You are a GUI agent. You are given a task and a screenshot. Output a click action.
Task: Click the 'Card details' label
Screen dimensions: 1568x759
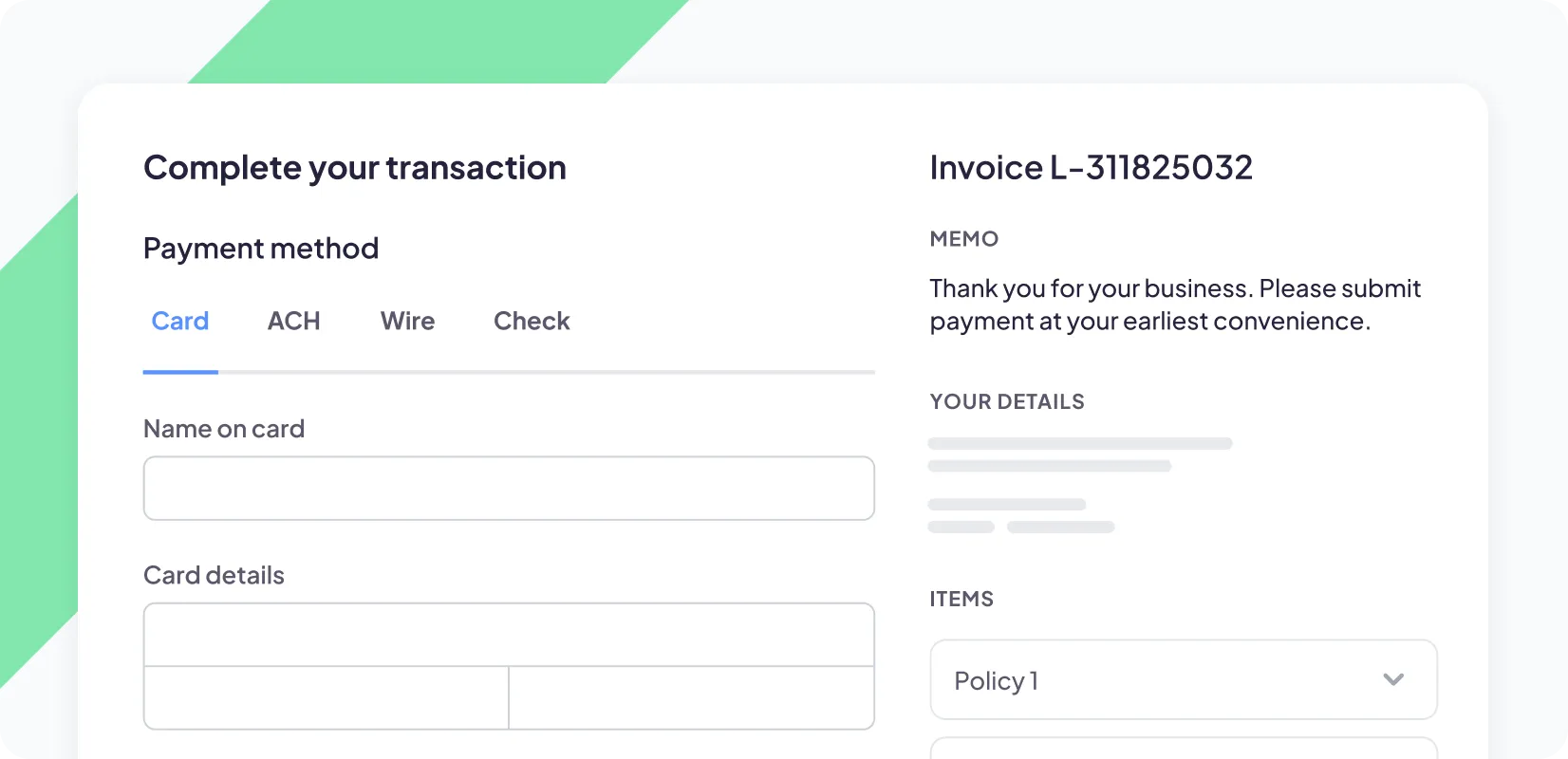coord(214,575)
